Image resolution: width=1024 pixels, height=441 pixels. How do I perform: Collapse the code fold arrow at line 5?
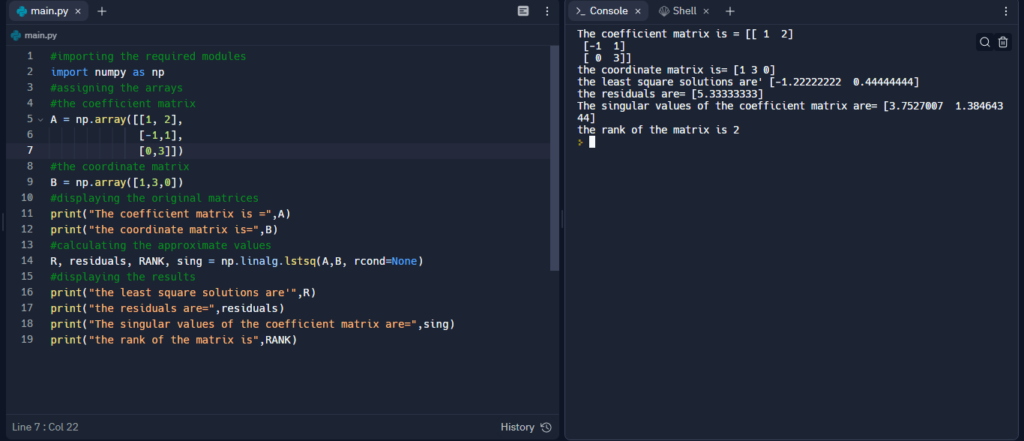click(x=40, y=120)
